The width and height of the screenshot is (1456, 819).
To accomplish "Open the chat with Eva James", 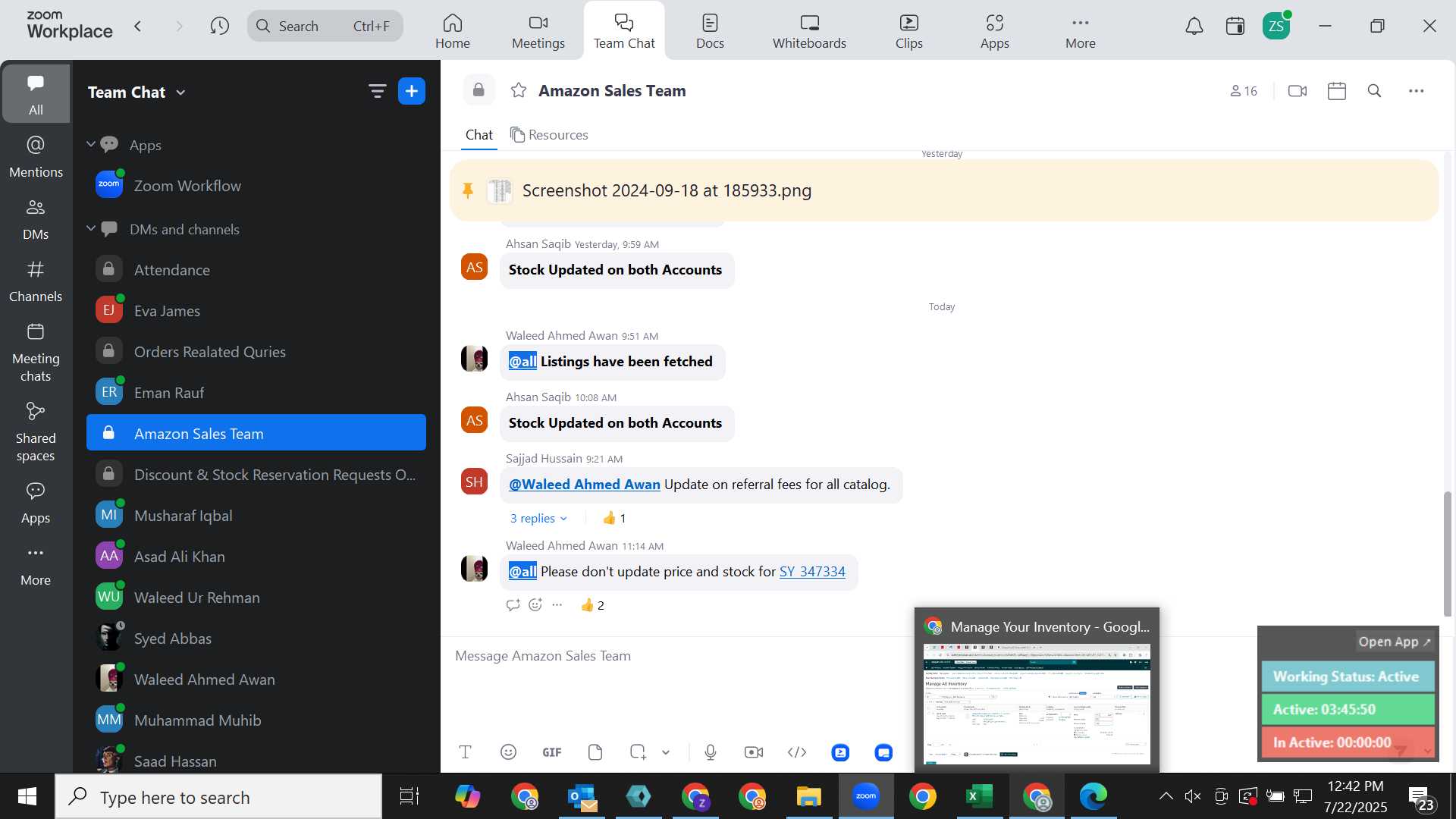I will point(256,311).
